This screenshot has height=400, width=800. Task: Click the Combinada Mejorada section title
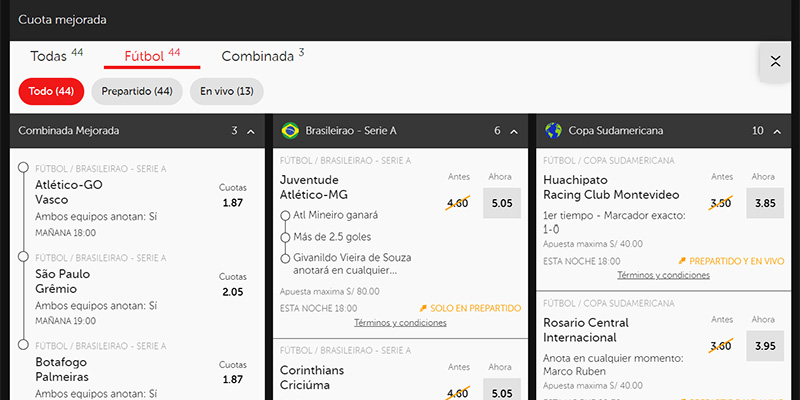point(69,131)
